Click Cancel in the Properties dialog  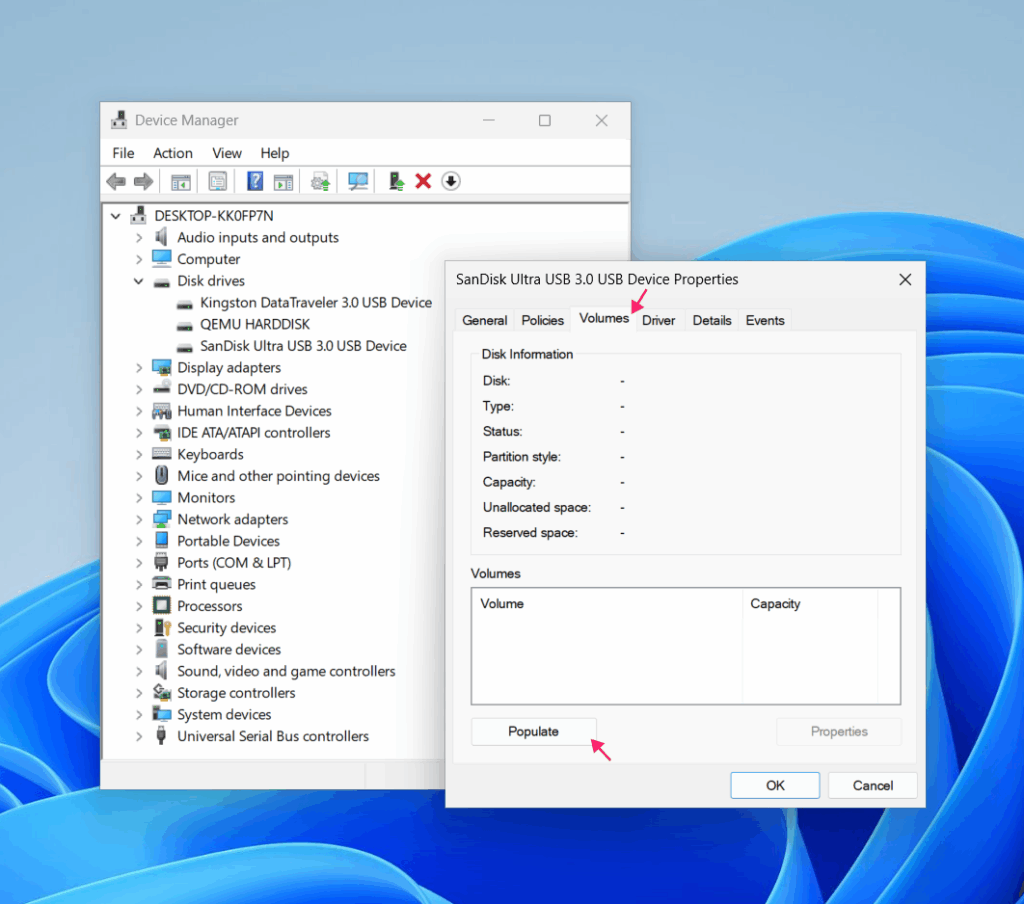(872, 785)
